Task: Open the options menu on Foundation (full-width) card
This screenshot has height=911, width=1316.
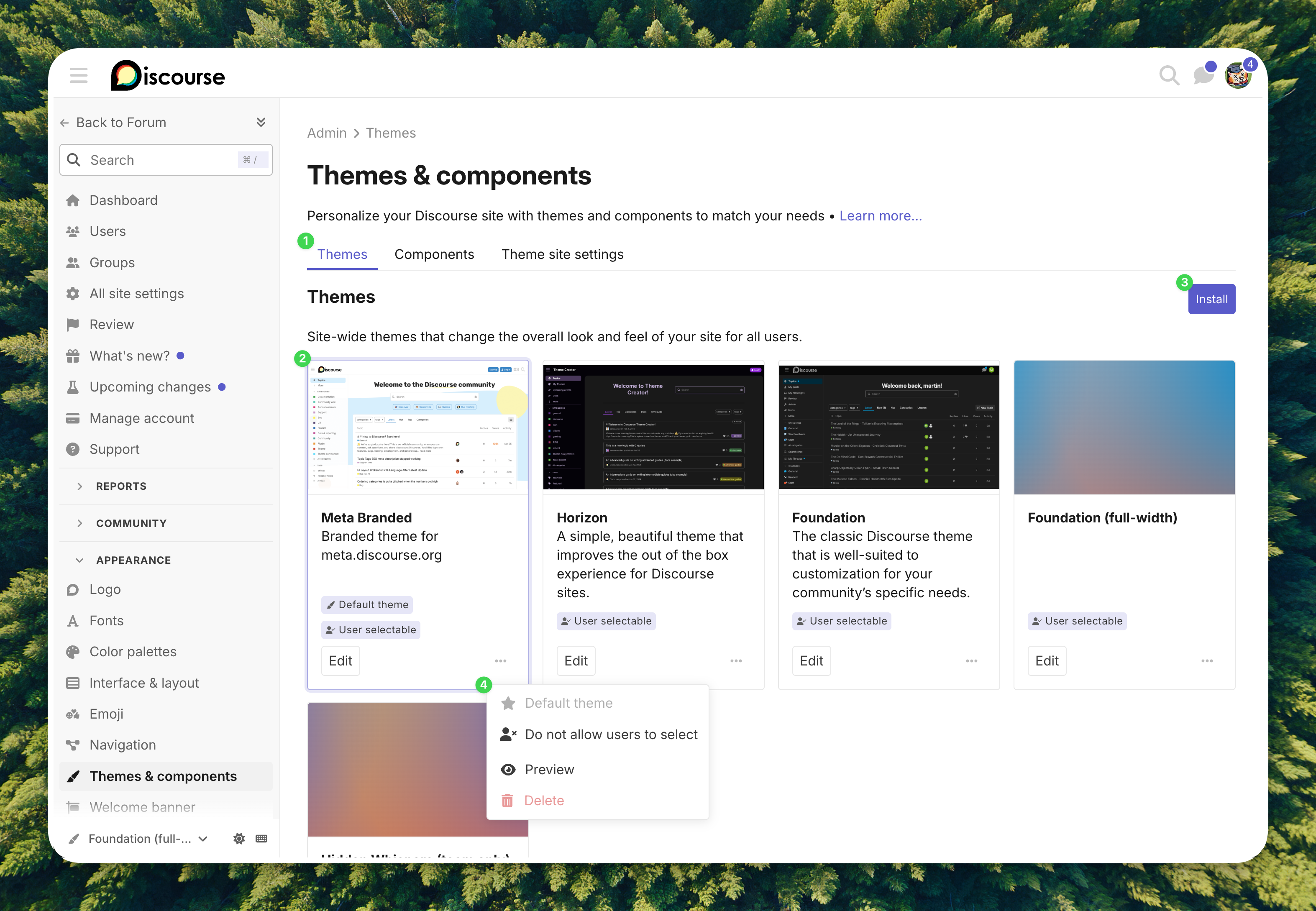Action: (1206, 660)
